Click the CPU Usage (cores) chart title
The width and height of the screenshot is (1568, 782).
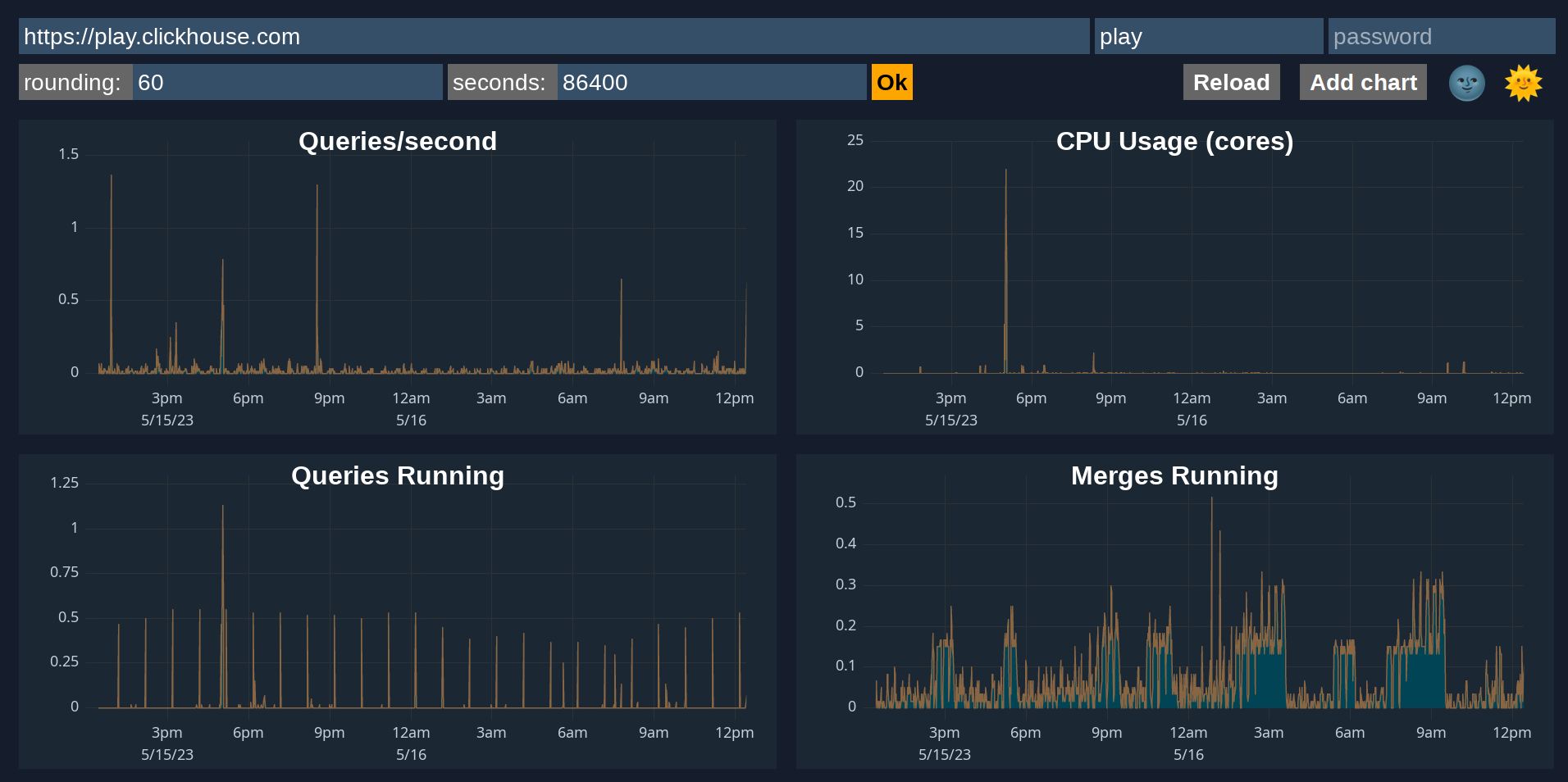1174,142
